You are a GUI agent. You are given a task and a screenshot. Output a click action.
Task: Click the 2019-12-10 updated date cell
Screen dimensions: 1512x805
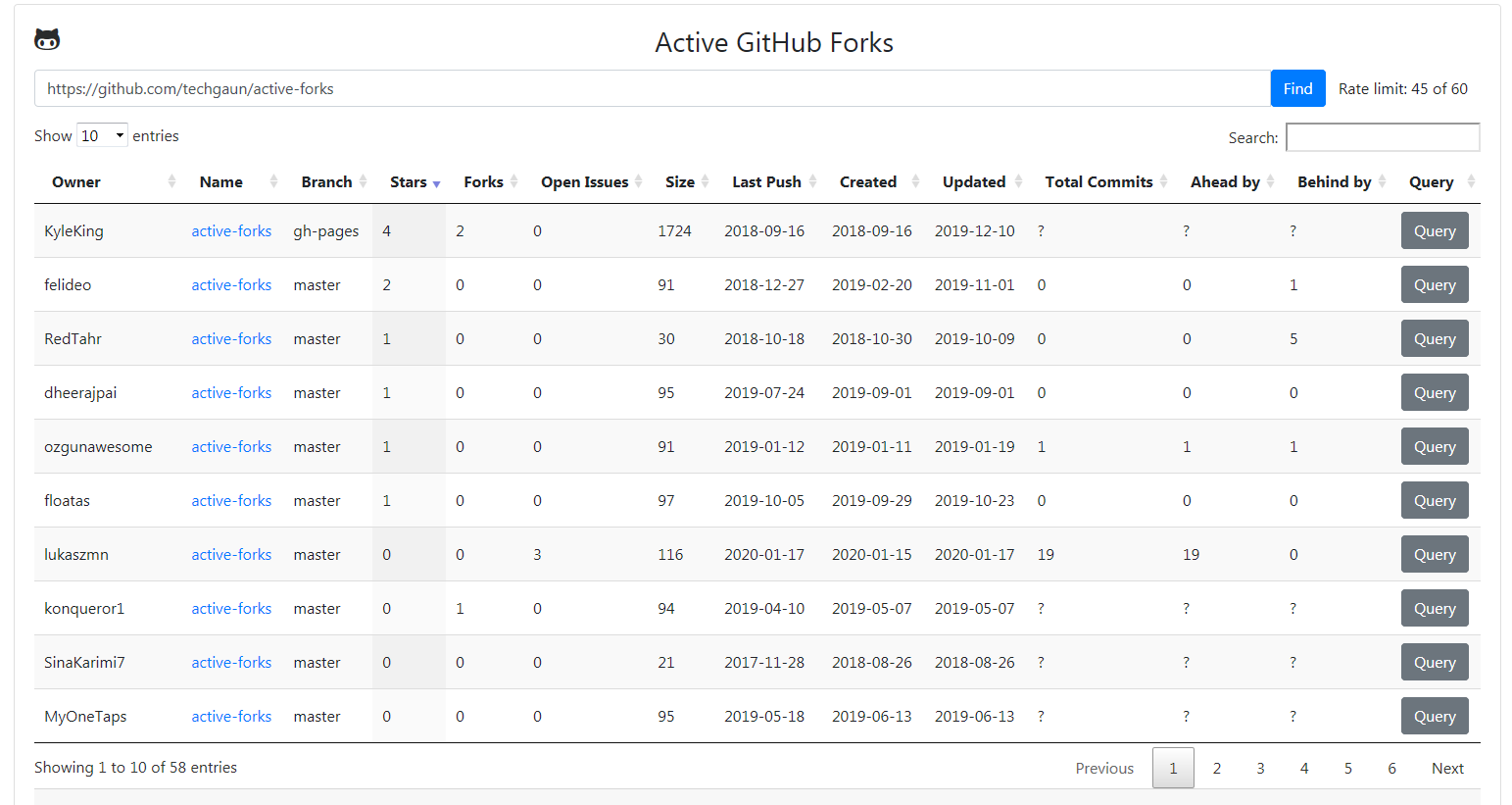click(975, 230)
